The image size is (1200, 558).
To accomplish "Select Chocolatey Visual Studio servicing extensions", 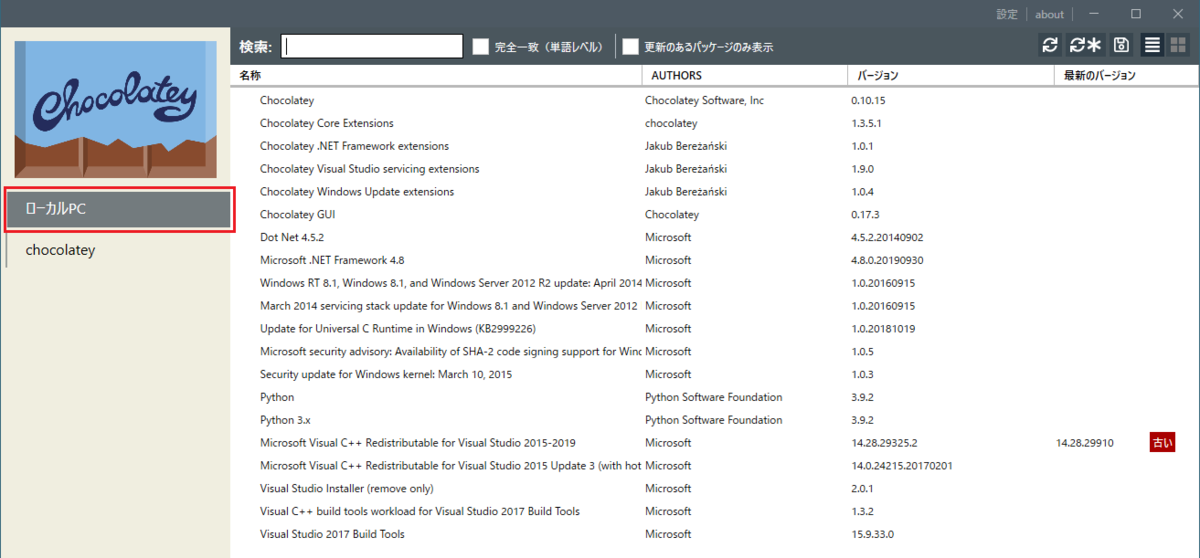I will 715,169.
